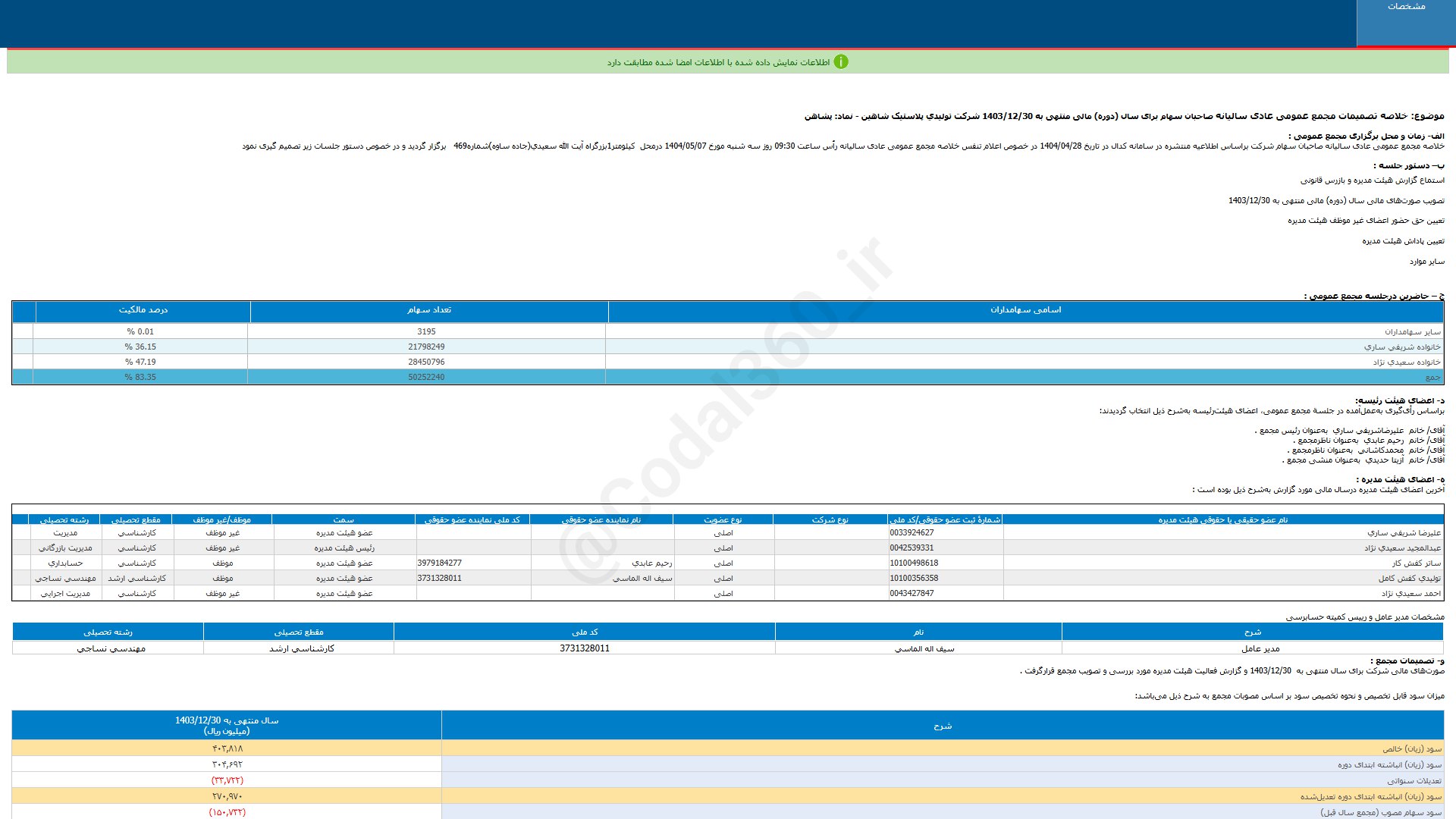Click the اسامی سهامداران column header

(1025, 310)
